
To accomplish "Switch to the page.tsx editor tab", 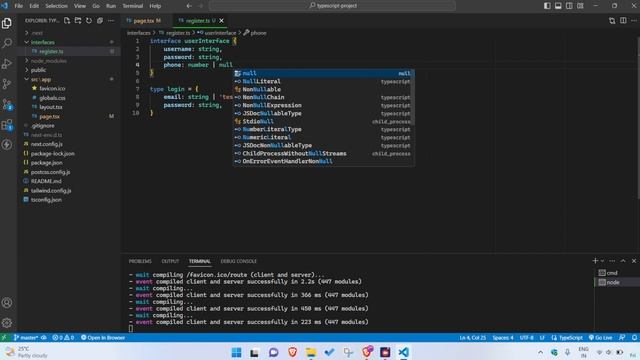I will point(144,20).
